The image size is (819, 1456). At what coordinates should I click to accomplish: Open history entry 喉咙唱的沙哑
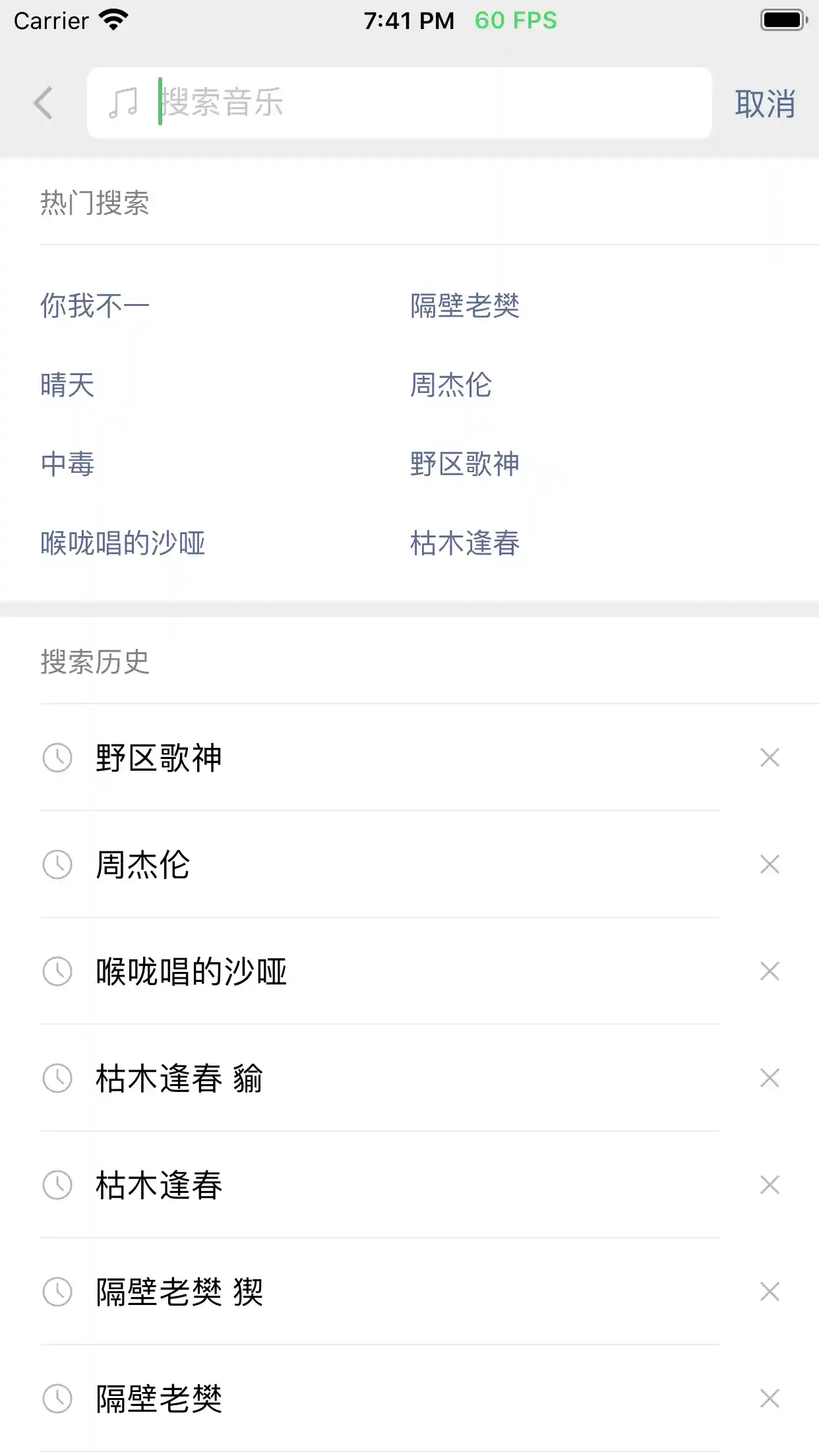click(x=191, y=971)
